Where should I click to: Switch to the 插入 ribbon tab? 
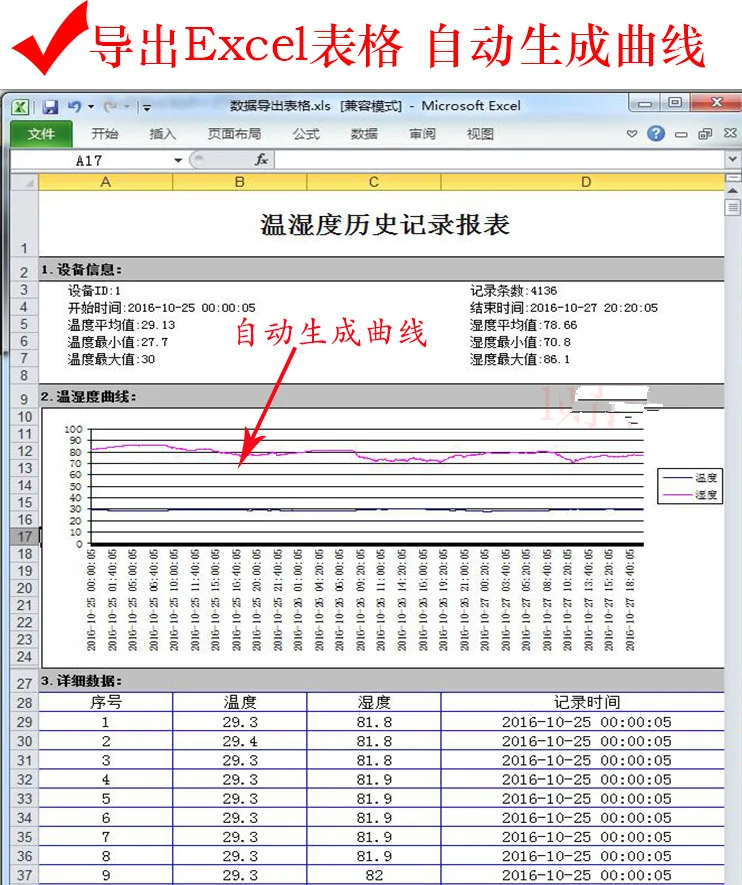[162, 134]
